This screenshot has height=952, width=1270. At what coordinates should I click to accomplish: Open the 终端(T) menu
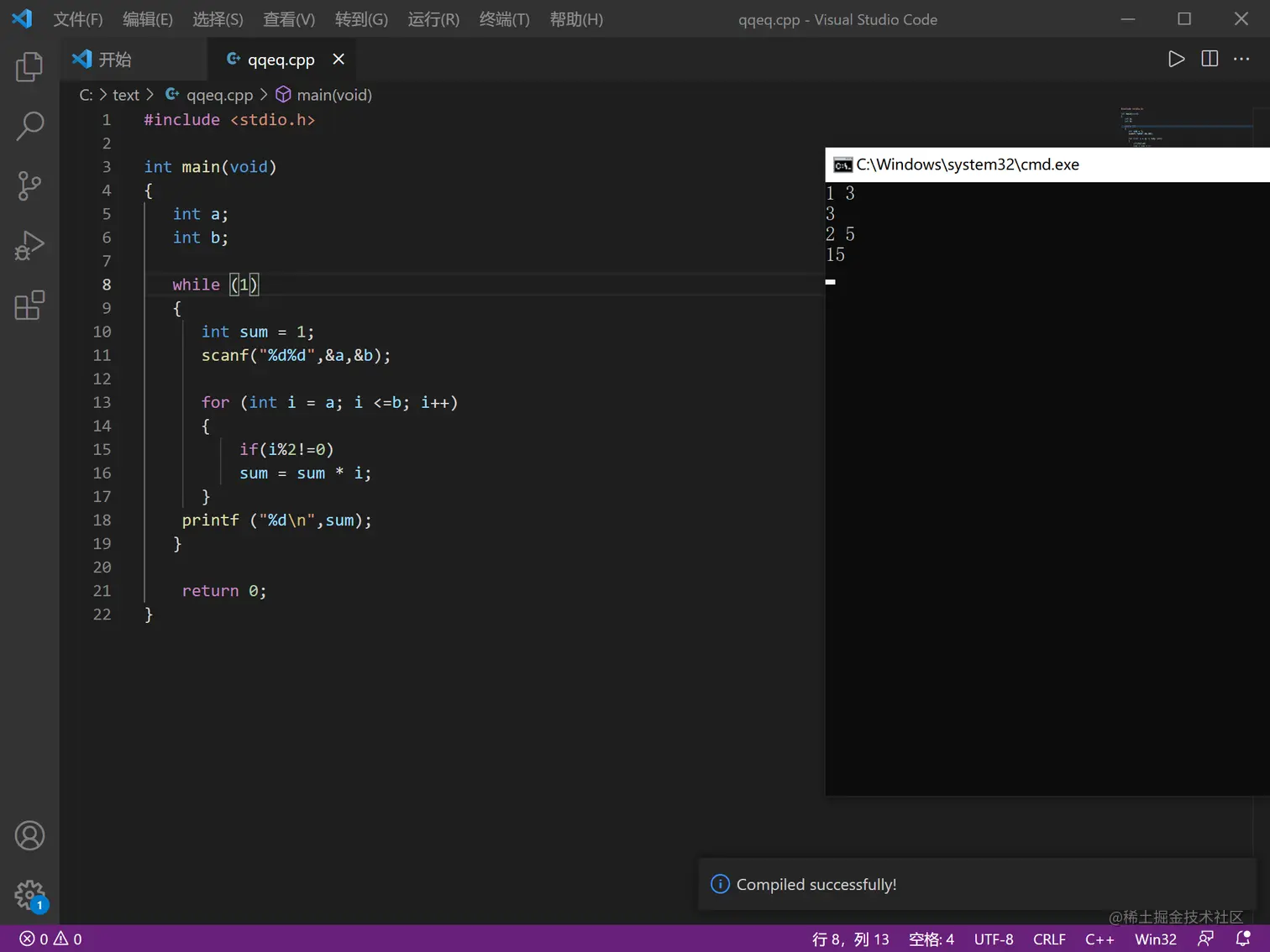click(504, 19)
